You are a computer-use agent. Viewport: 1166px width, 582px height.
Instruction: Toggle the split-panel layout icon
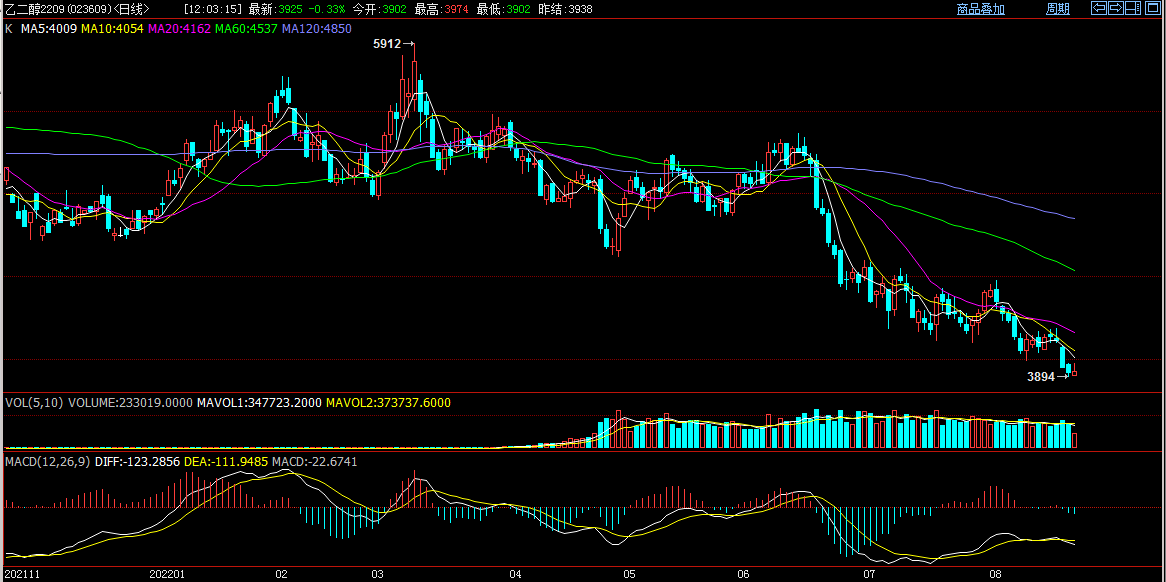click(1132, 8)
